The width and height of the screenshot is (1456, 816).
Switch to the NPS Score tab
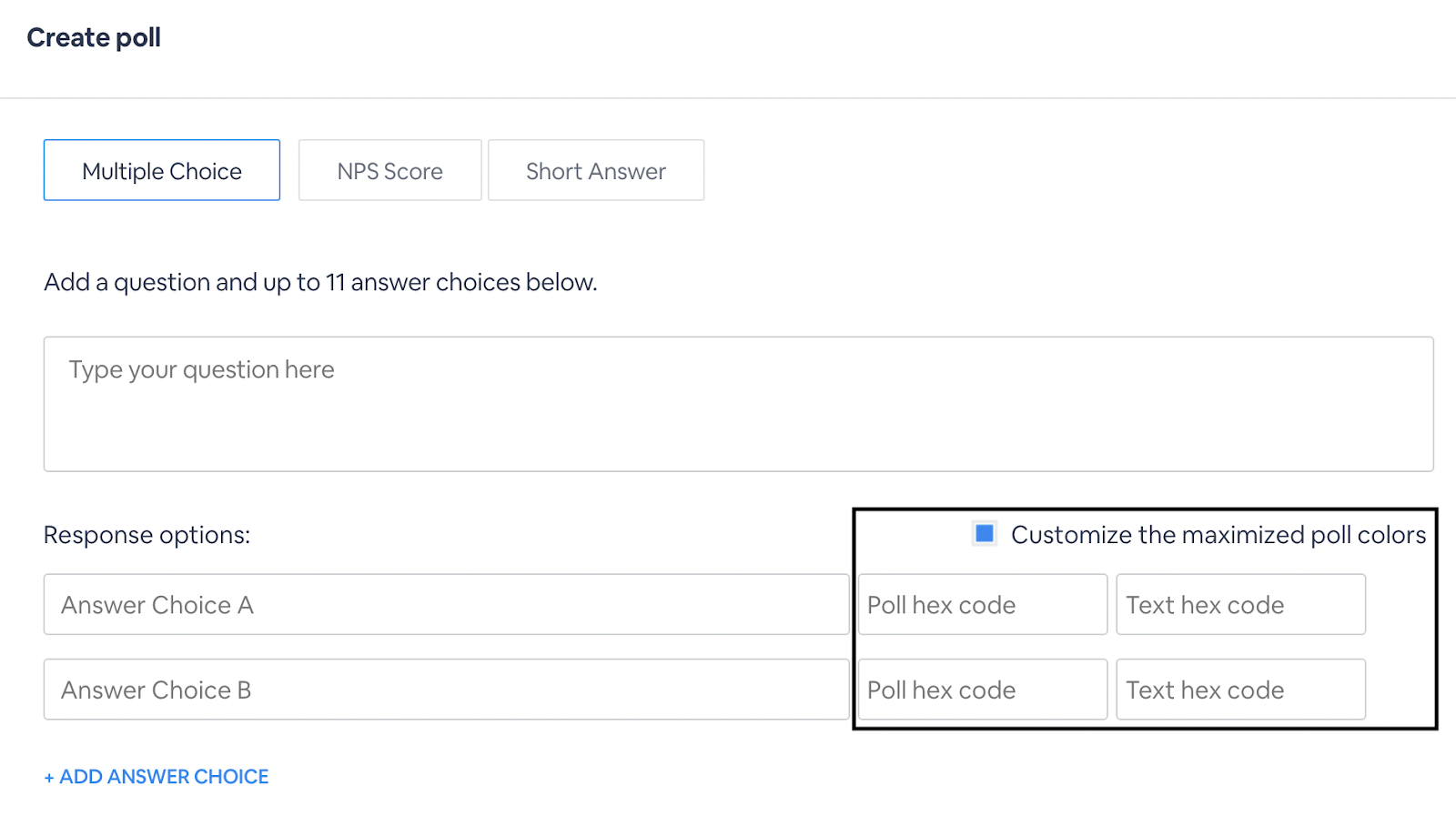tap(389, 170)
